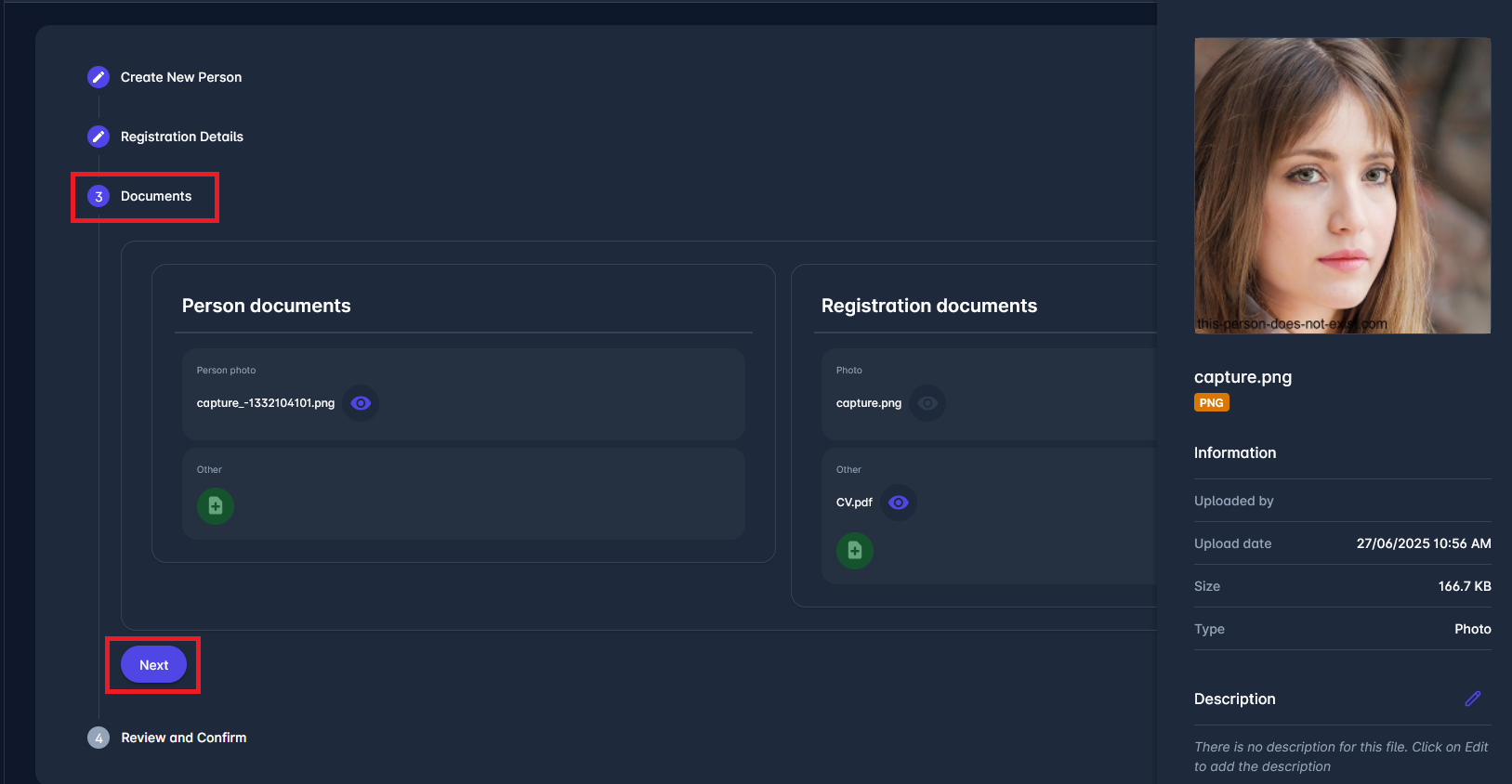This screenshot has height=784, width=1512.
Task: Click the person photo preview thumbnail
Action: 1342,186
